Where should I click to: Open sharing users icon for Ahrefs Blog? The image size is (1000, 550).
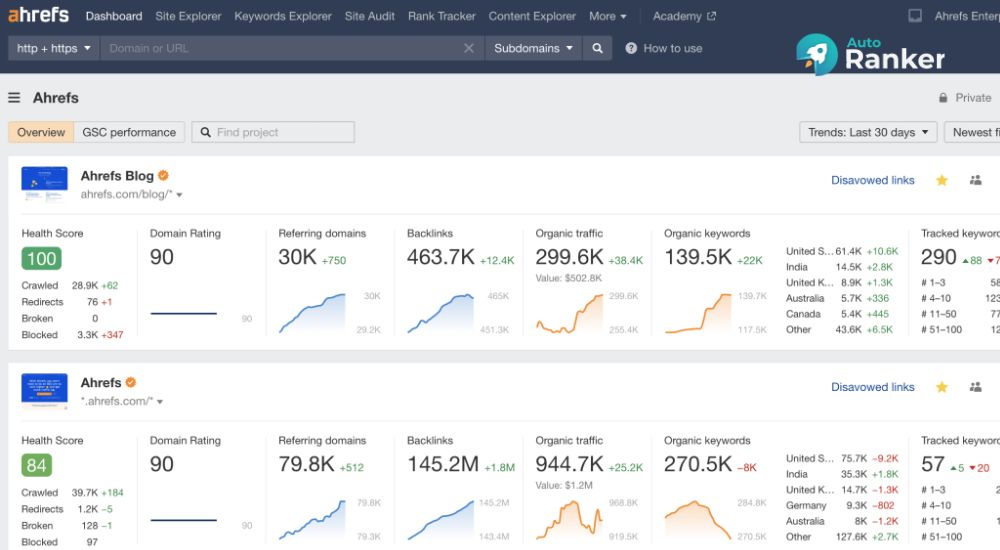tap(975, 181)
